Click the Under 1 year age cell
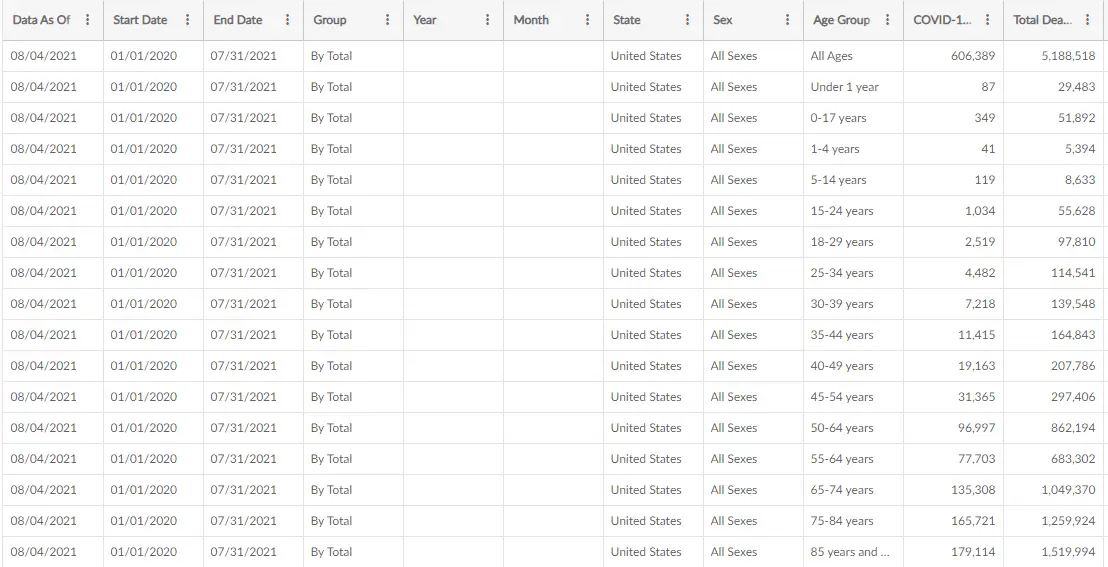This screenshot has height=567, width=1108. pyautogui.click(x=844, y=87)
